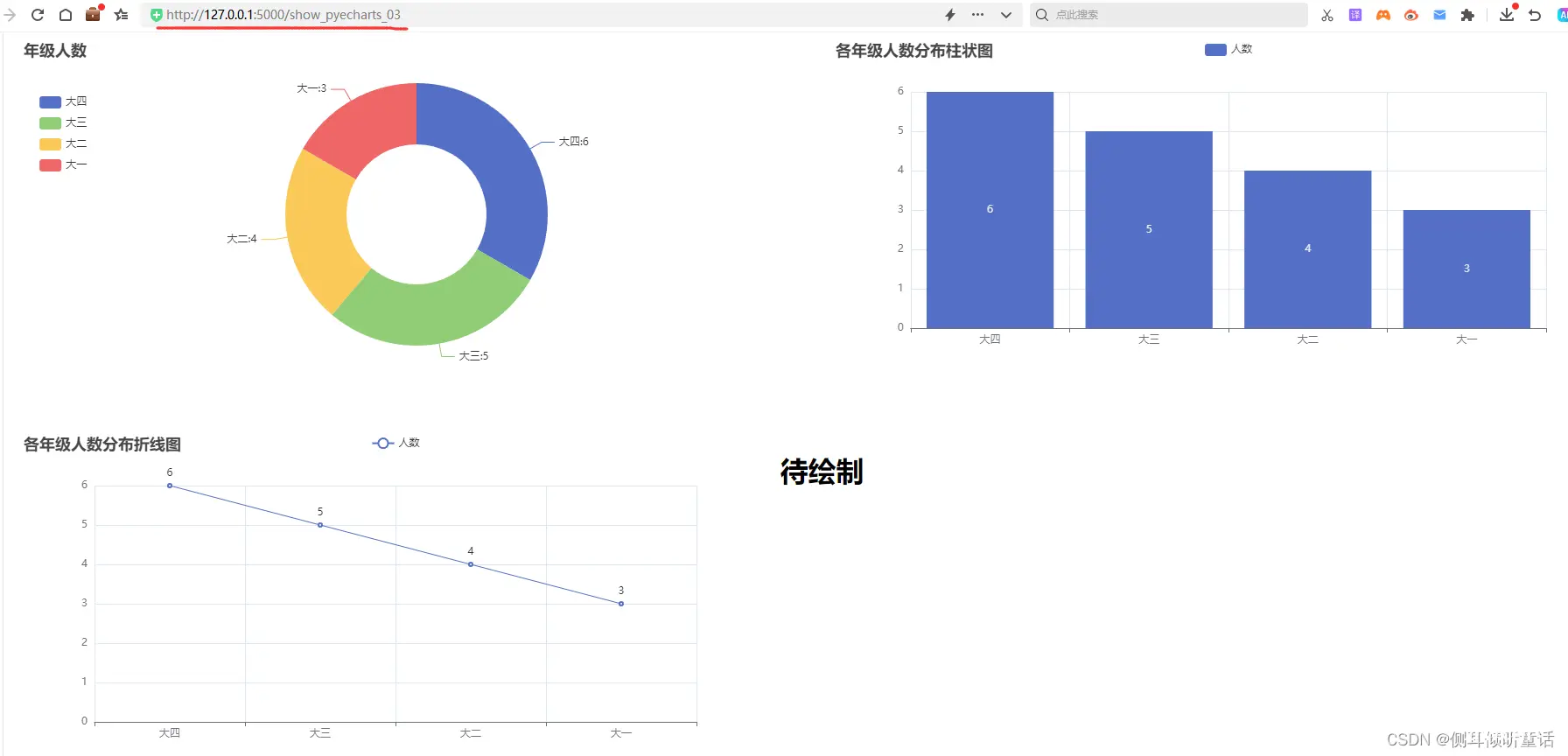Viewport: 1568px width, 756px height.
Task: Open the three-dot address bar menu
Action: (x=978, y=15)
